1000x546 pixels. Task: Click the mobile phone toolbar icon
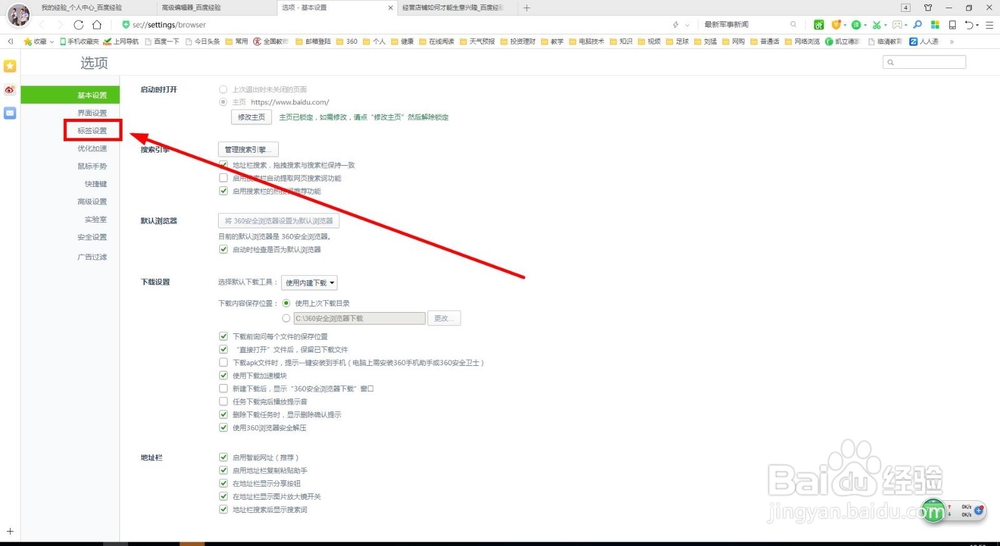952,25
